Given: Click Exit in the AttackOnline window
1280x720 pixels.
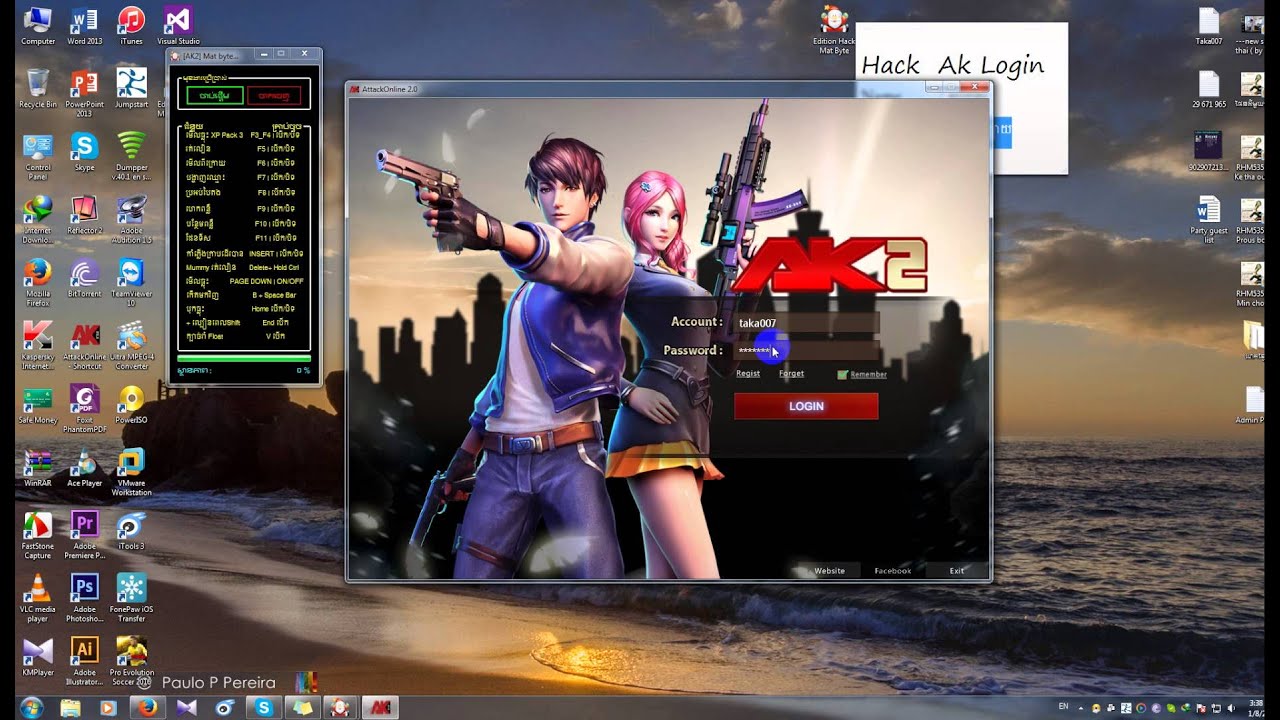Looking at the screenshot, I should [957, 571].
